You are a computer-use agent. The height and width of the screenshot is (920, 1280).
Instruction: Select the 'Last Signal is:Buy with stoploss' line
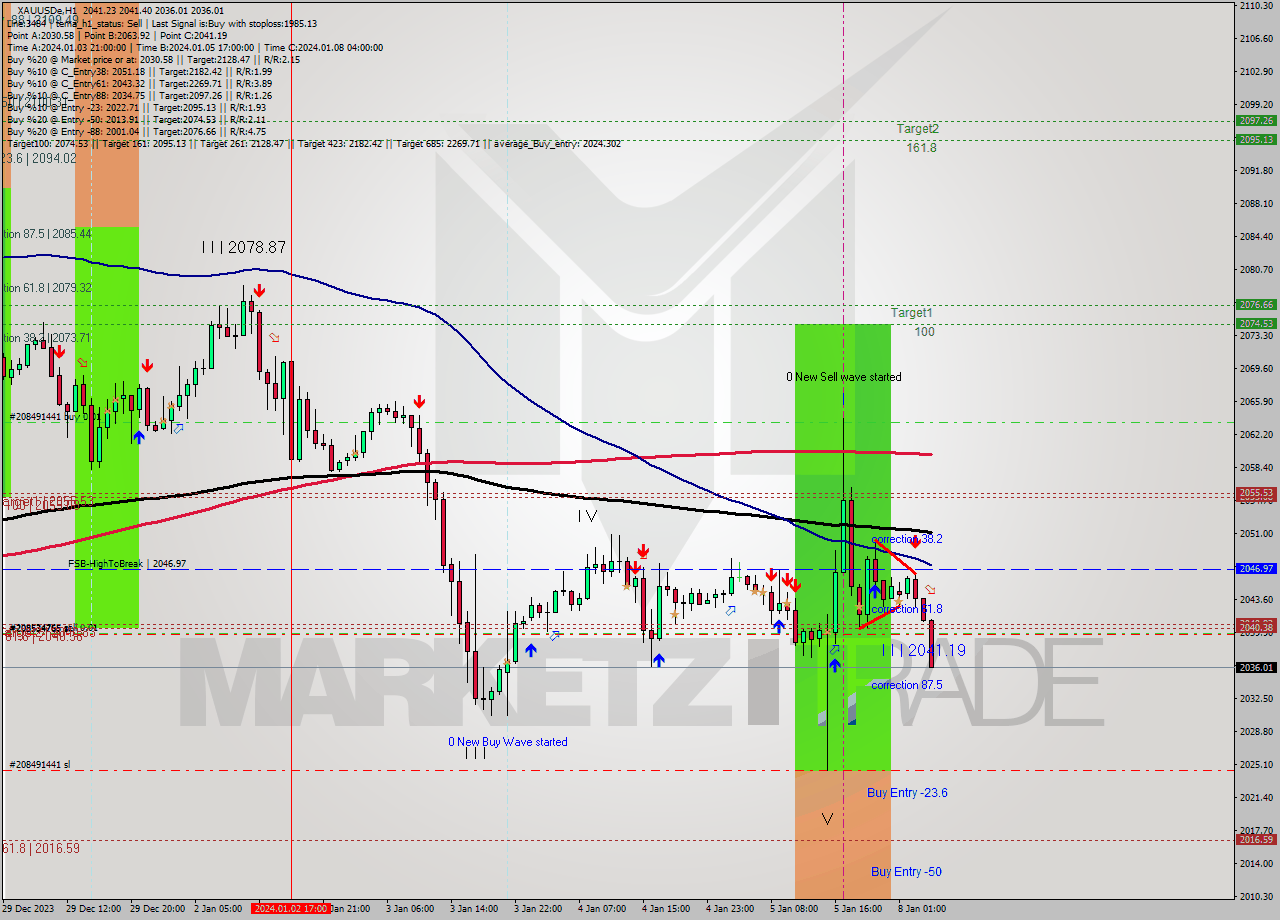pyautogui.click(x=234, y=23)
